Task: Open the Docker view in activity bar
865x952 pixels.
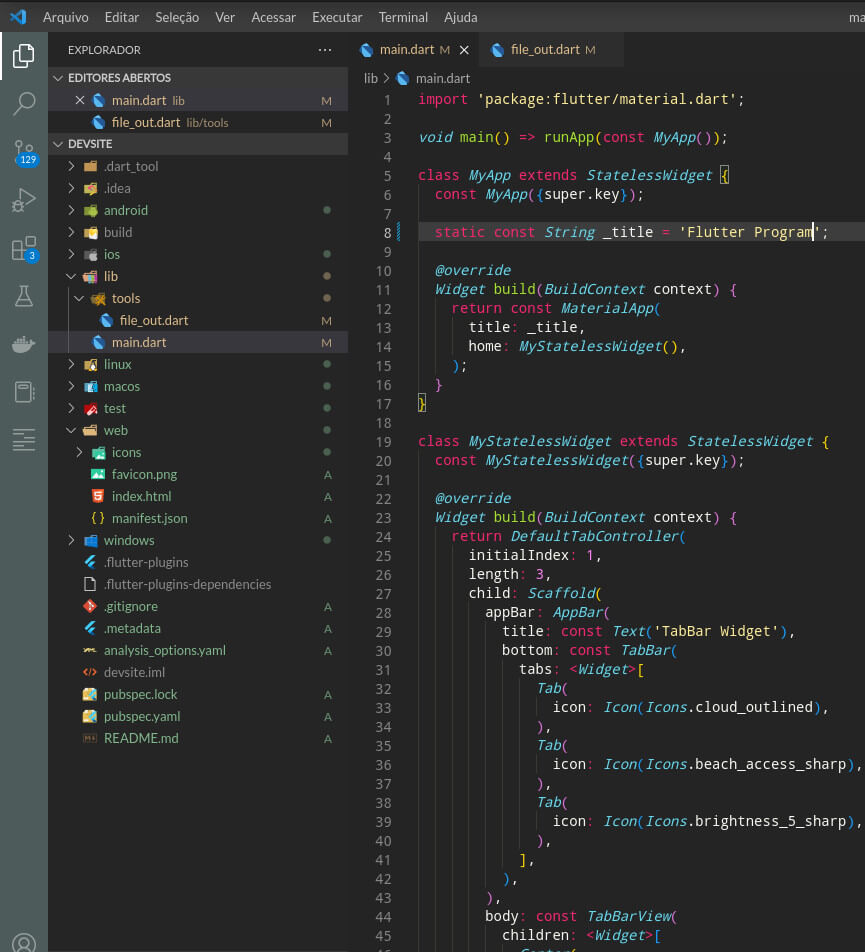Action: point(24,344)
